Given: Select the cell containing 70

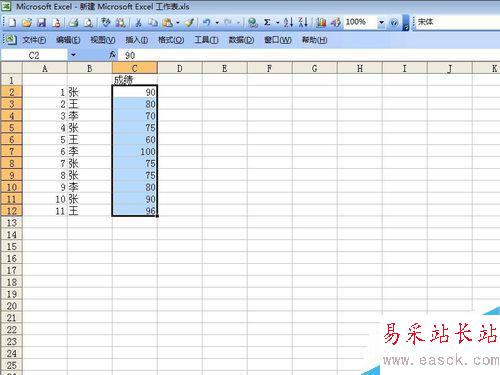Looking at the screenshot, I should coord(135,116).
